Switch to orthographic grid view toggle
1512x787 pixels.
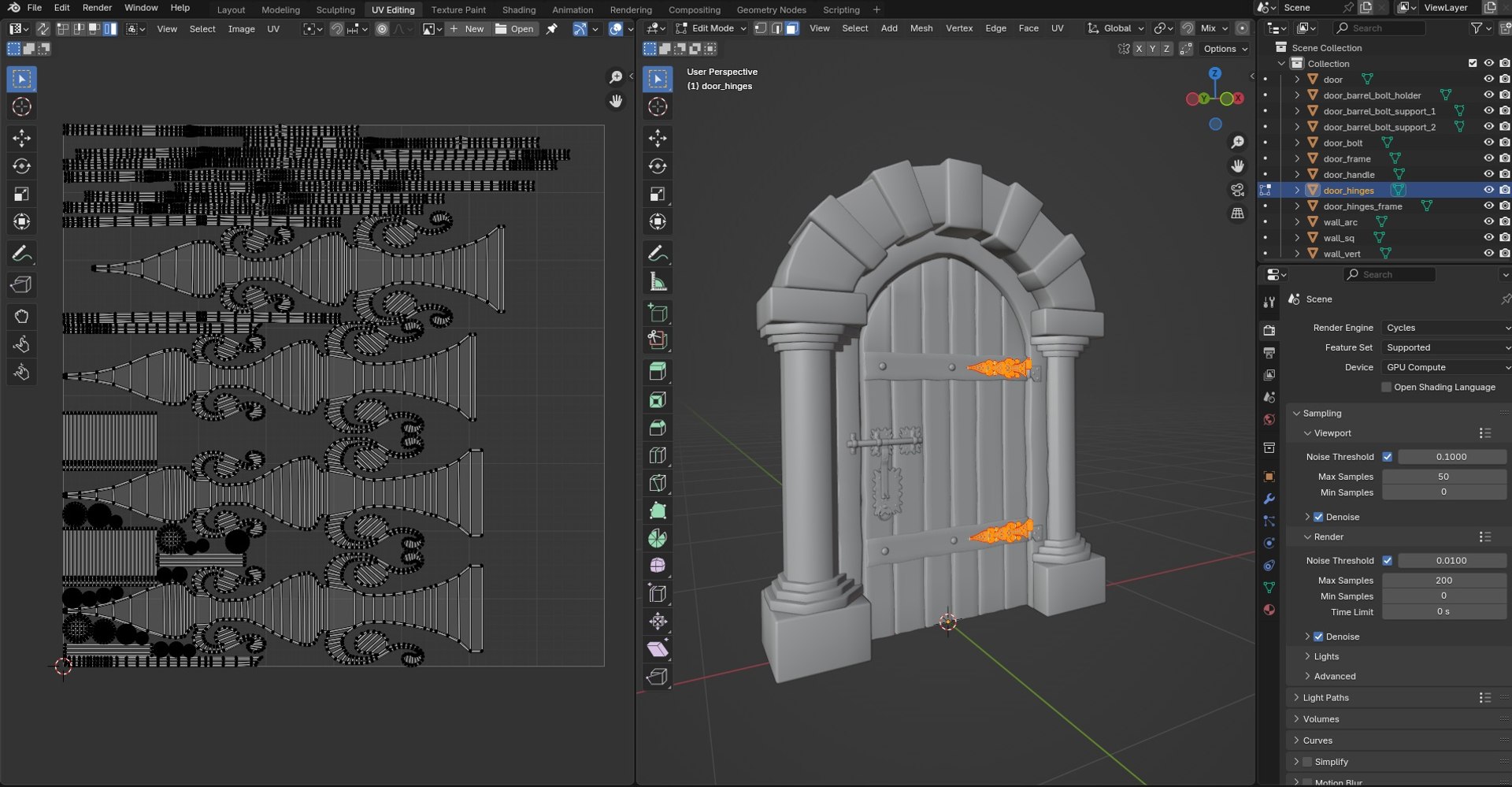(1238, 214)
